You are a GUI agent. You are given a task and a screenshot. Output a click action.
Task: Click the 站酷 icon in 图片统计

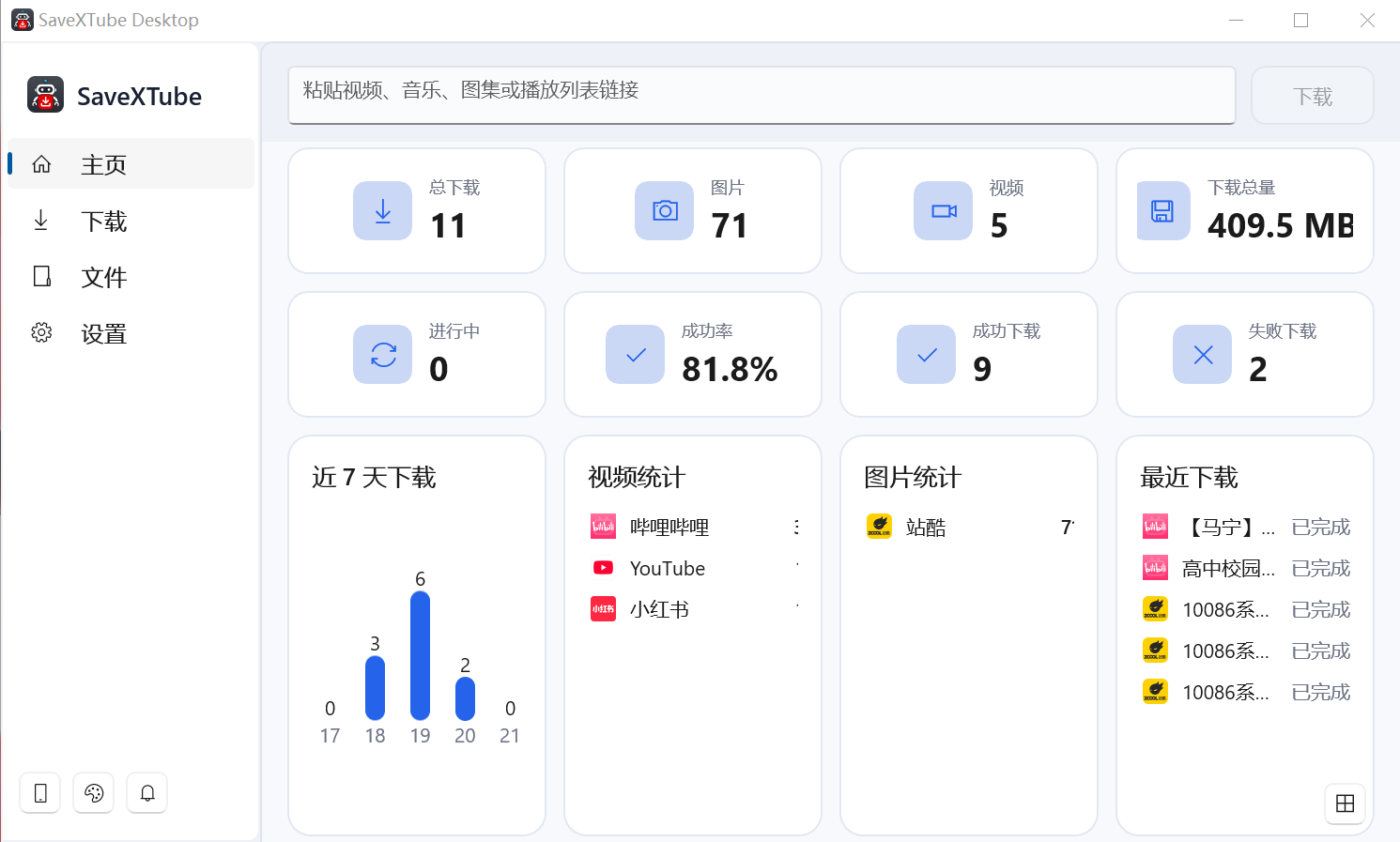(x=879, y=527)
